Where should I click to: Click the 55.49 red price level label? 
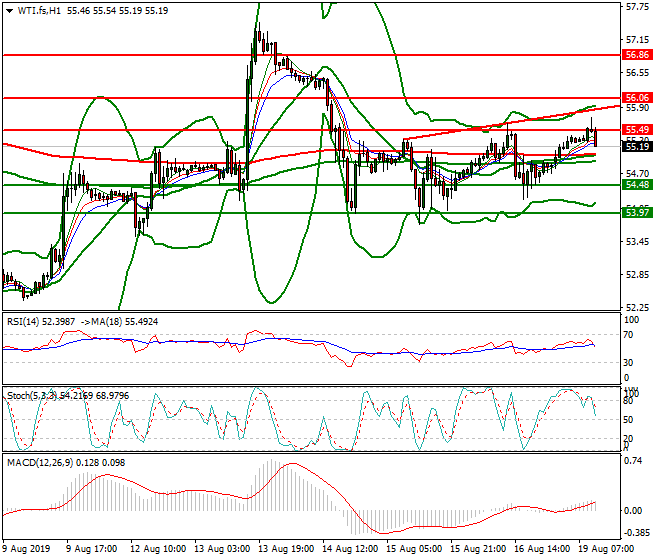coord(637,130)
